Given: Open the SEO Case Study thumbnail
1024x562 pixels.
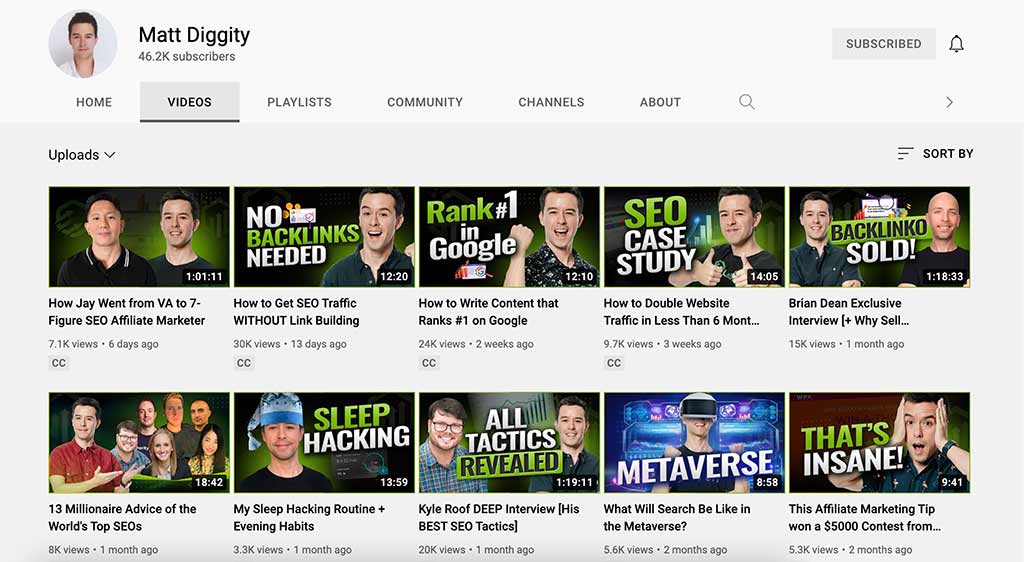Looking at the screenshot, I should (x=694, y=237).
